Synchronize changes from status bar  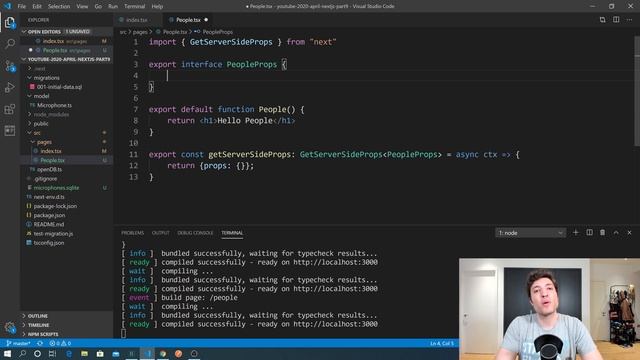(x=40, y=343)
